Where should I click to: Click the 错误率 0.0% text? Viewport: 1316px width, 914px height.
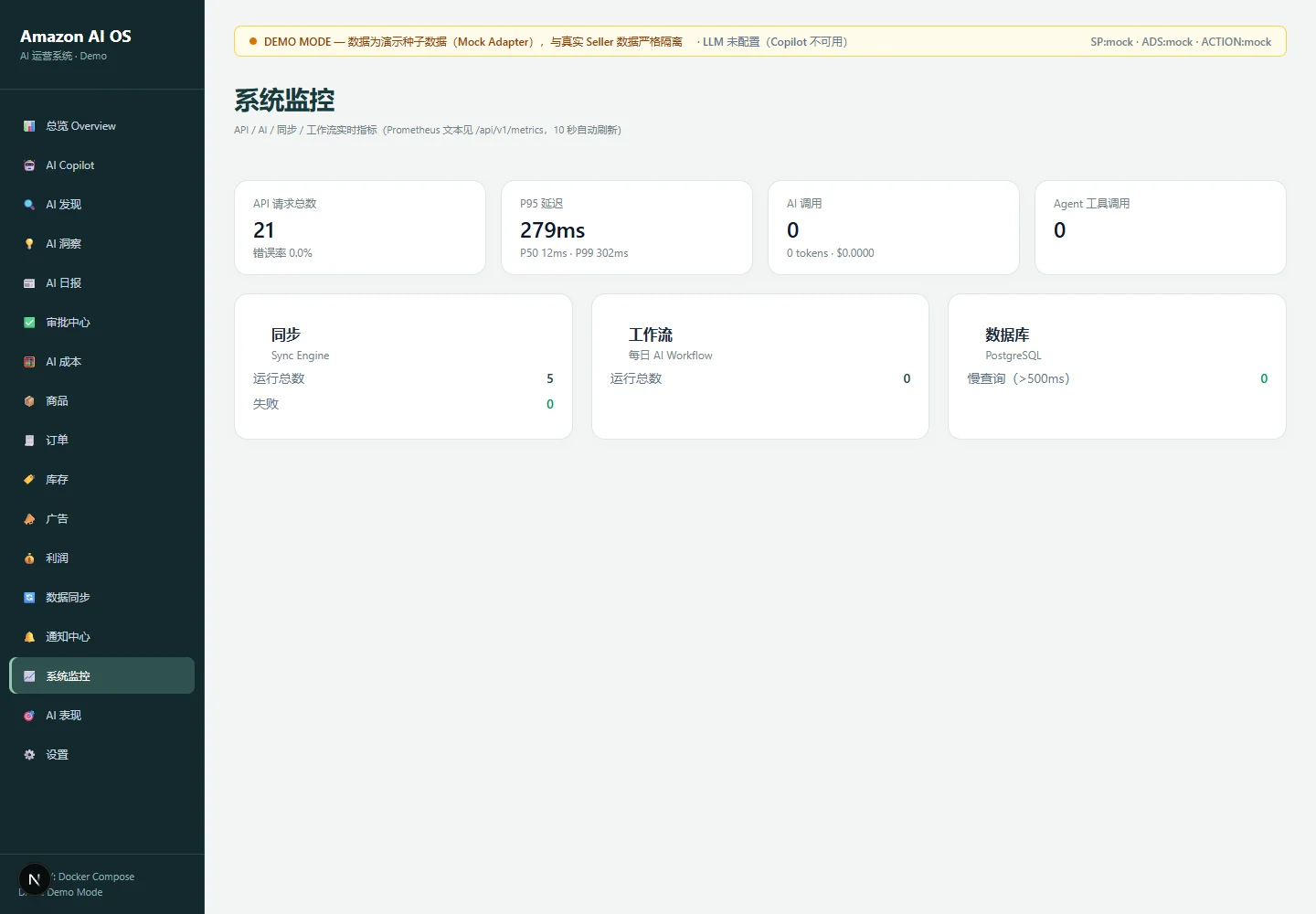(x=282, y=253)
